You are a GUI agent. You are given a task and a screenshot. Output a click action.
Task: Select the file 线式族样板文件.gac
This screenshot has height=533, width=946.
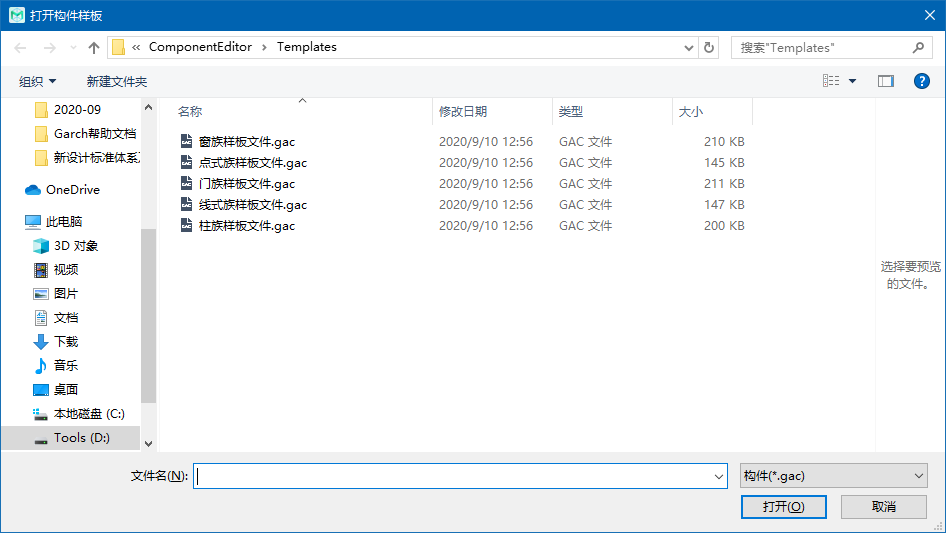[x=253, y=205]
